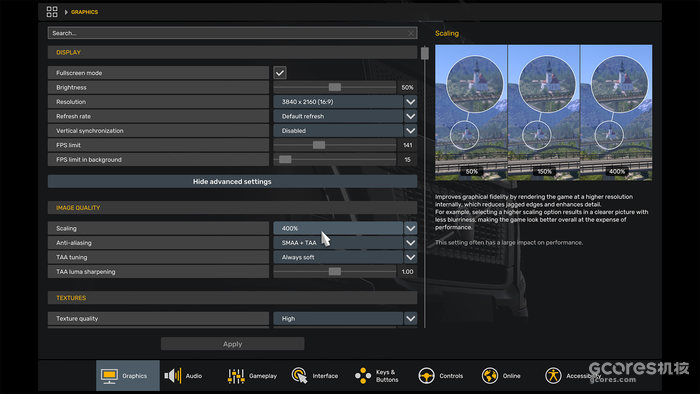Select the Anti-aliasing setting label
Image resolution: width=700 pixels, height=394 pixels.
74,243
